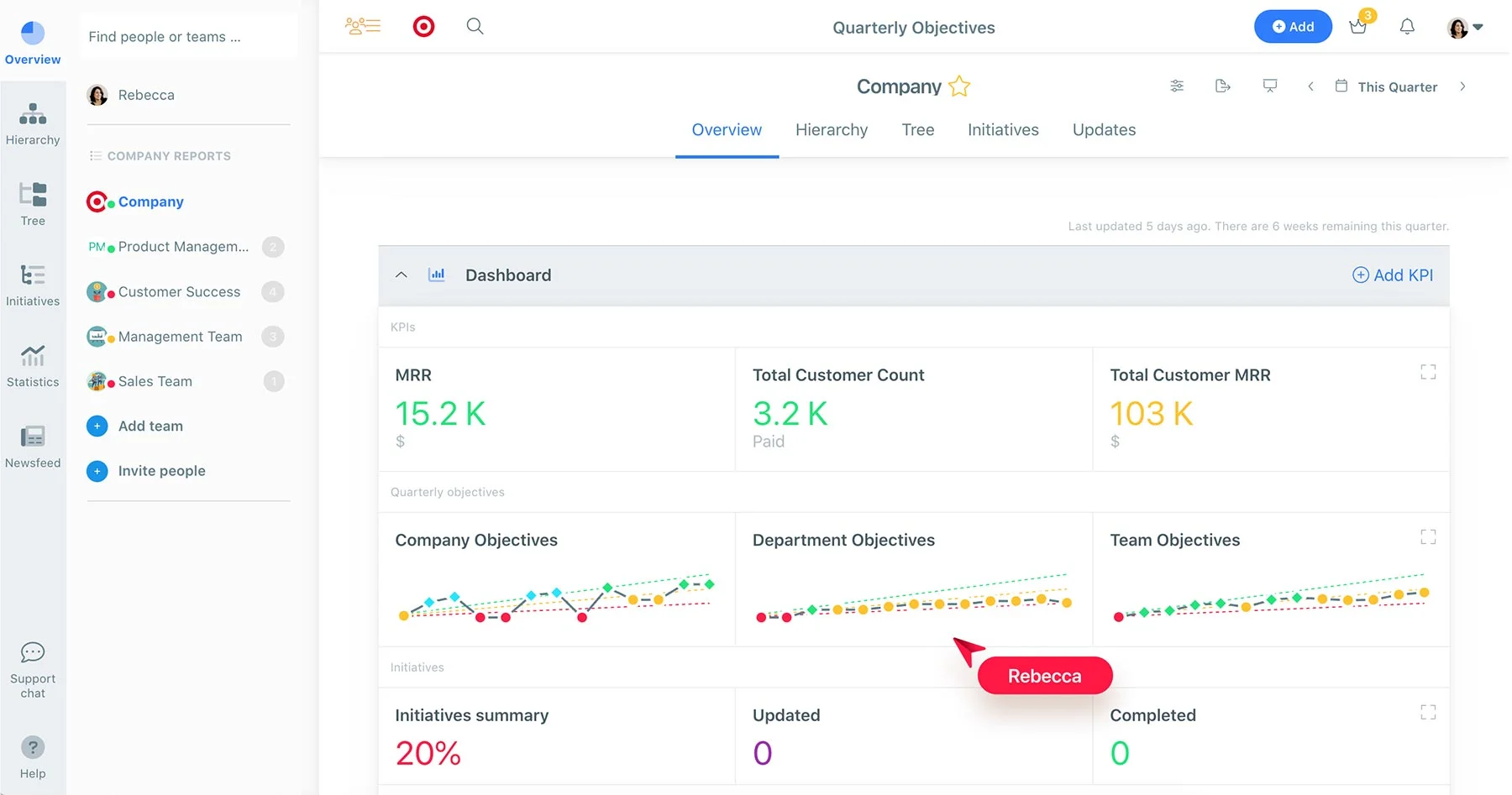This screenshot has width=1512, height=795.
Task: Click the blue Add button in the header
Action: 1293,26
